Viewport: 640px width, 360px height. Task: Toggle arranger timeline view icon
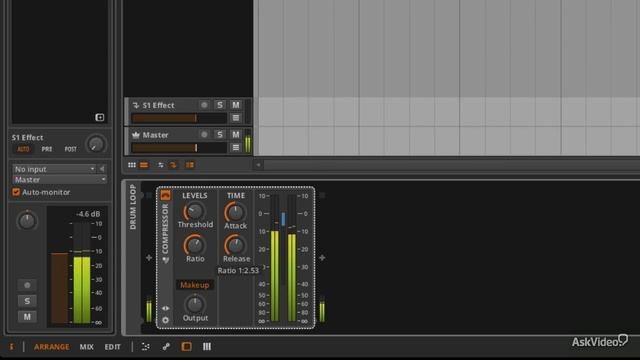pos(144,165)
